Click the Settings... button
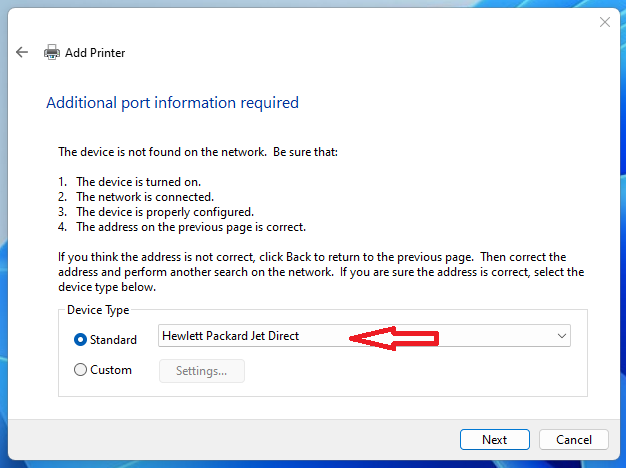The width and height of the screenshot is (626, 468). point(202,371)
